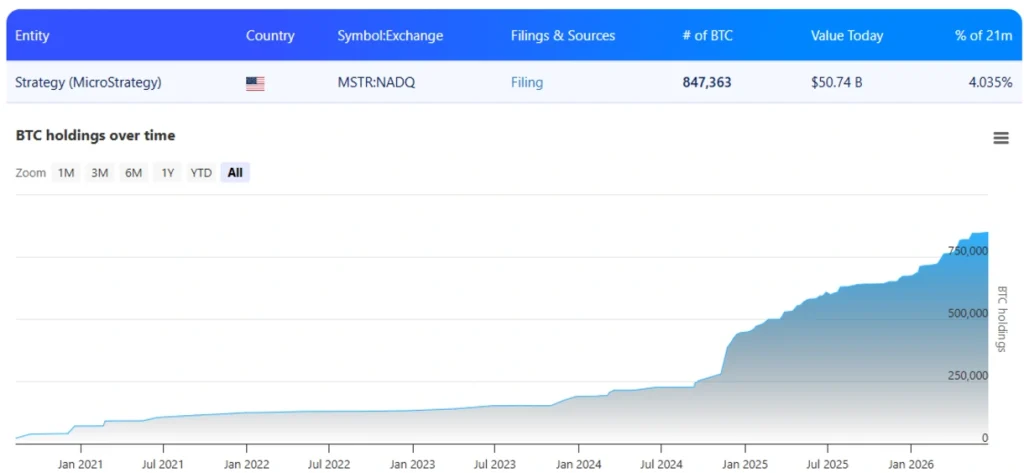1024x473 pixels.
Task: Set chart zoom to 1Y
Action: click(x=168, y=172)
